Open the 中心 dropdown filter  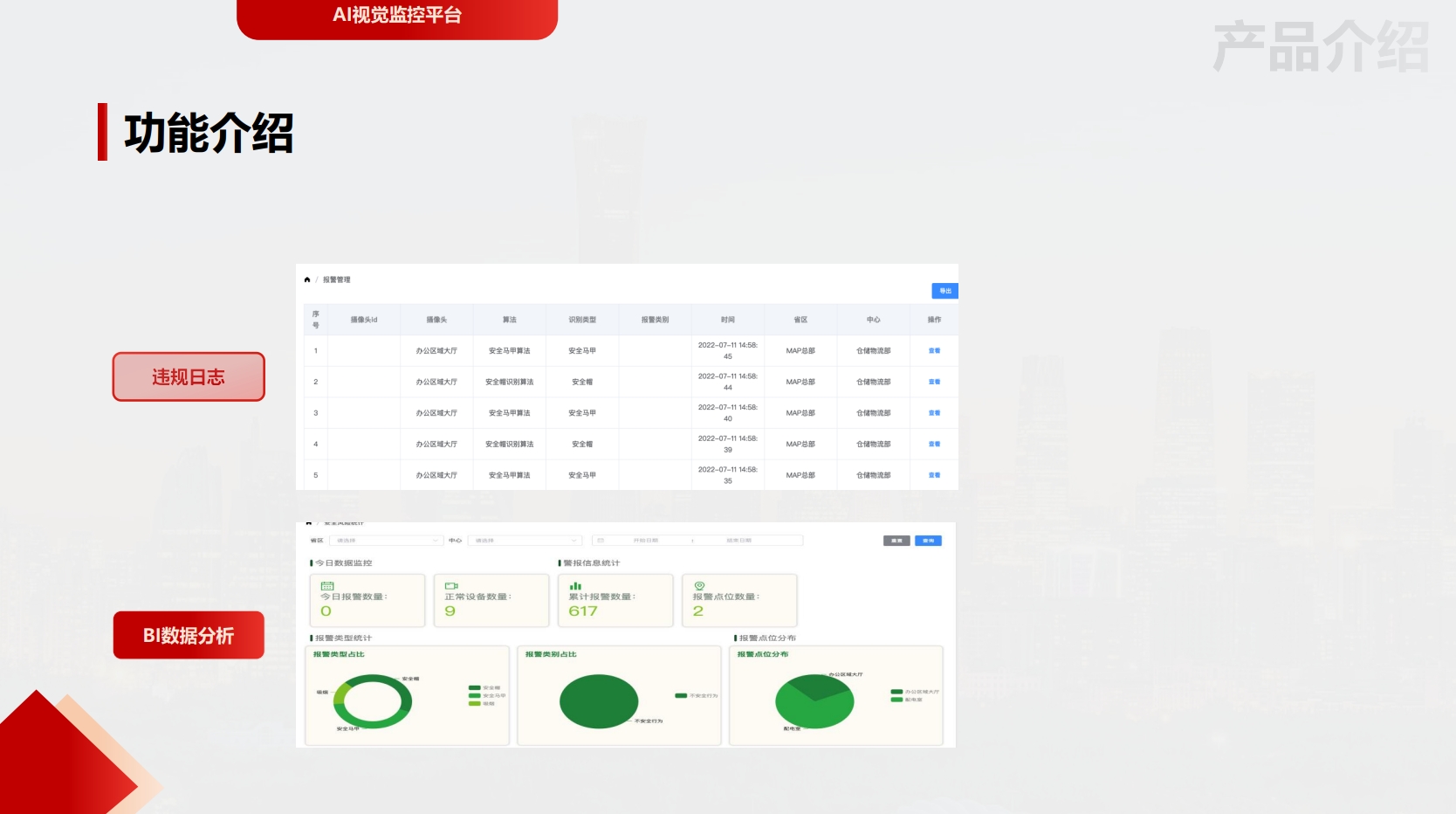pyautogui.click(x=525, y=541)
